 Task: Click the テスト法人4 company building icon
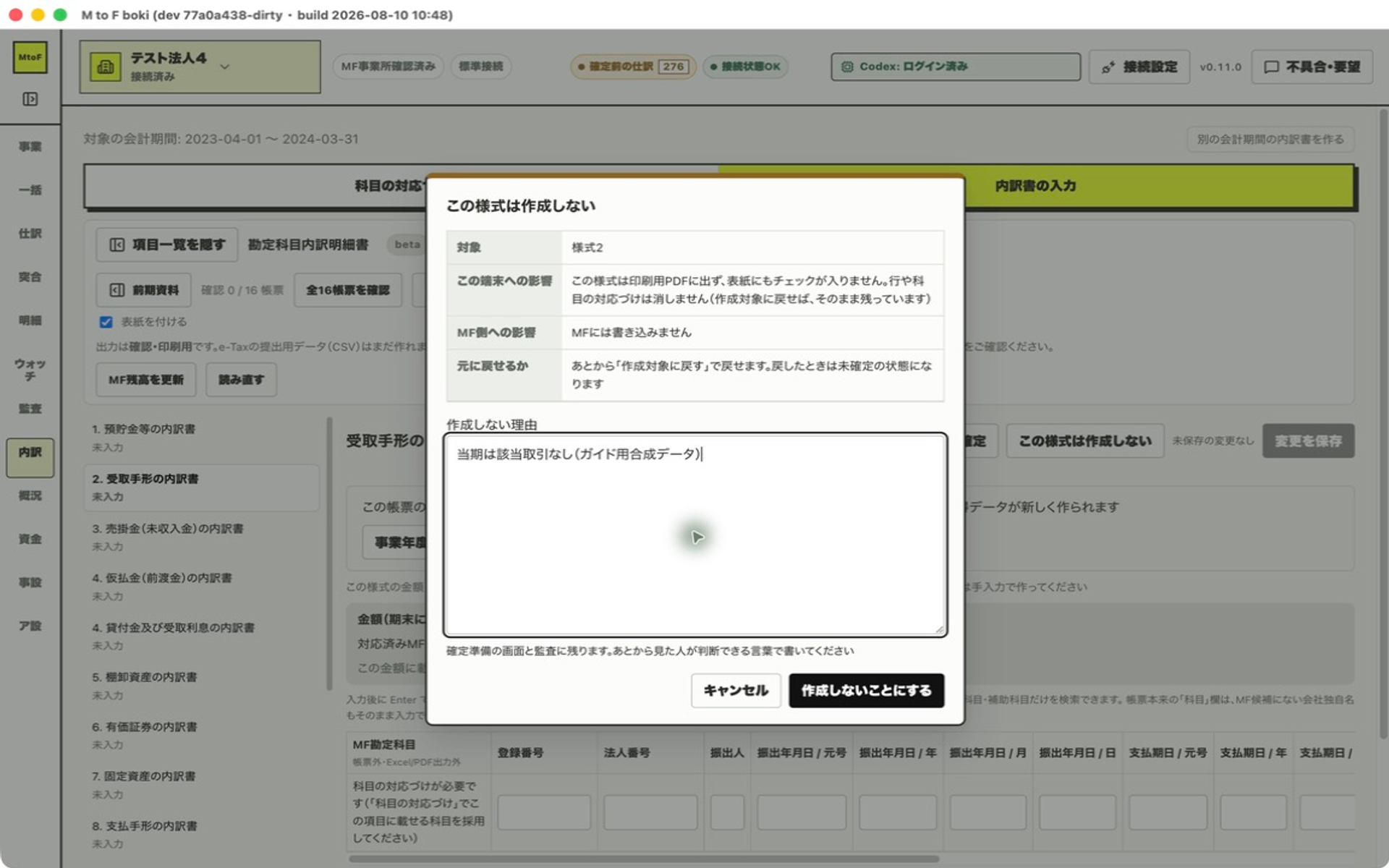point(106,67)
